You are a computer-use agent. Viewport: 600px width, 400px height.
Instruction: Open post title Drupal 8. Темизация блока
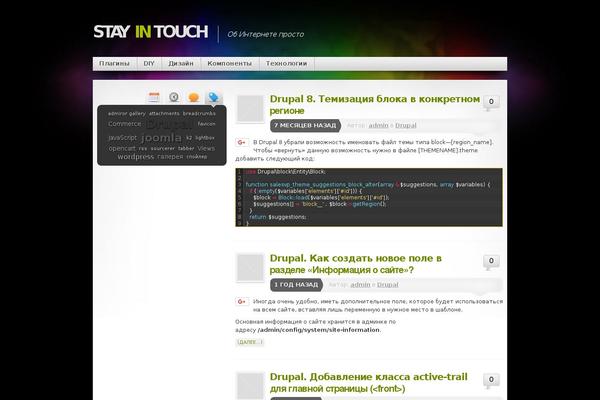pyautogui.click(x=375, y=104)
